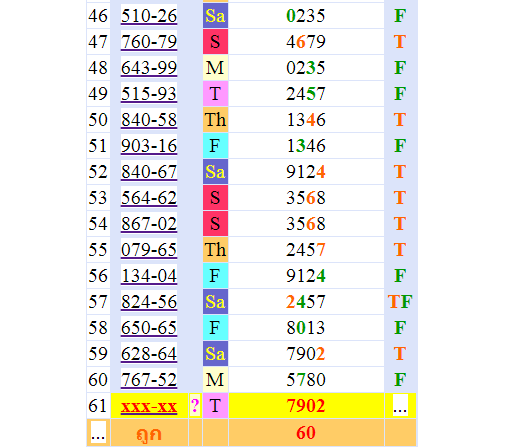Open the 840-58 result link
The width and height of the screenshot is (509, 448).
pyautogui.click(x=149, y=120)
